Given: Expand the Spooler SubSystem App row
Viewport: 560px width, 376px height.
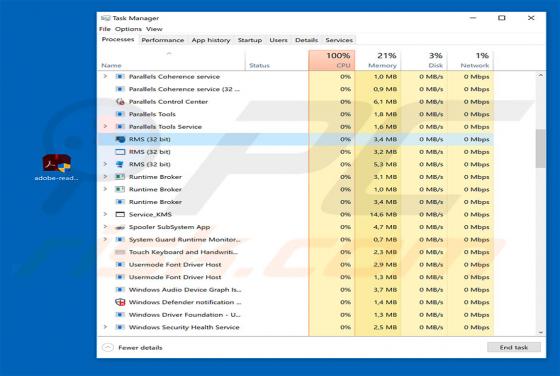Looking at the screenshot, I should click(x=105, y=227).
